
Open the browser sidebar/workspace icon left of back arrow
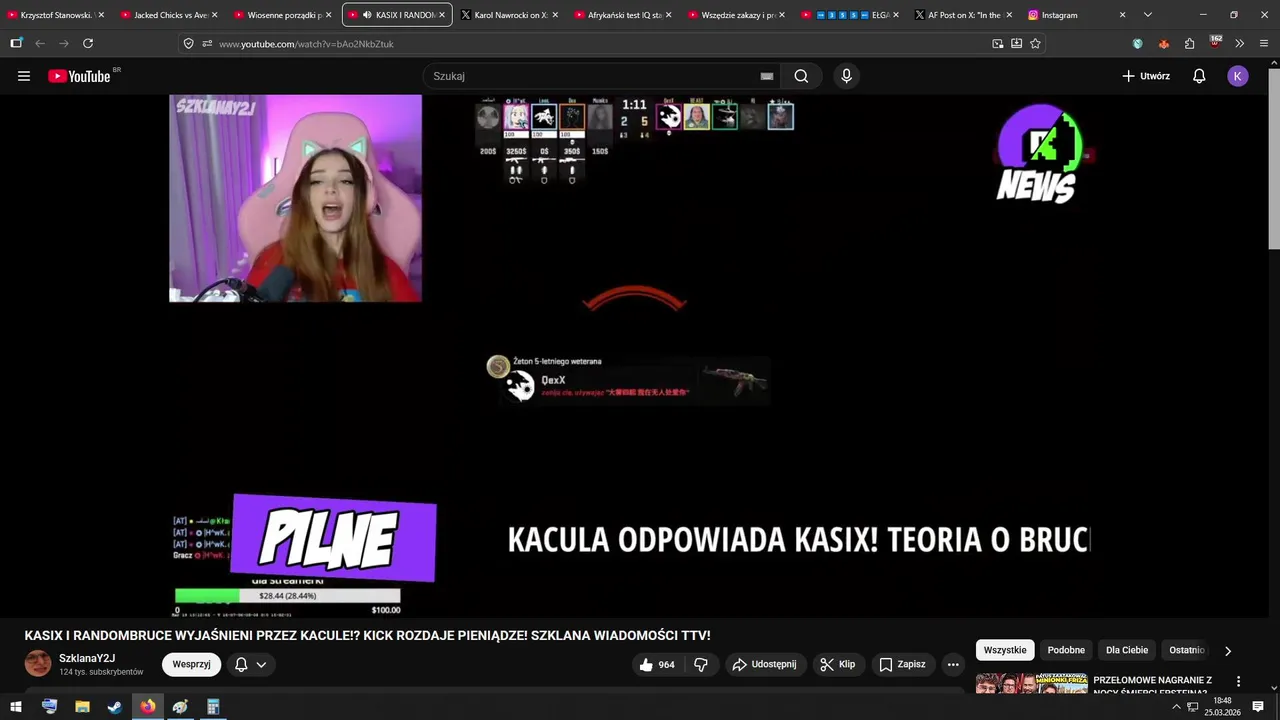coord(16,43)
